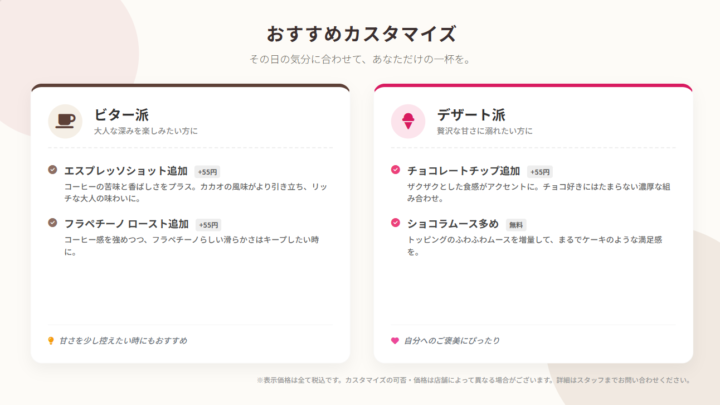Click the coffee cup icon for ビター派
Screen dimensions: 720x405
pos(65,121)
